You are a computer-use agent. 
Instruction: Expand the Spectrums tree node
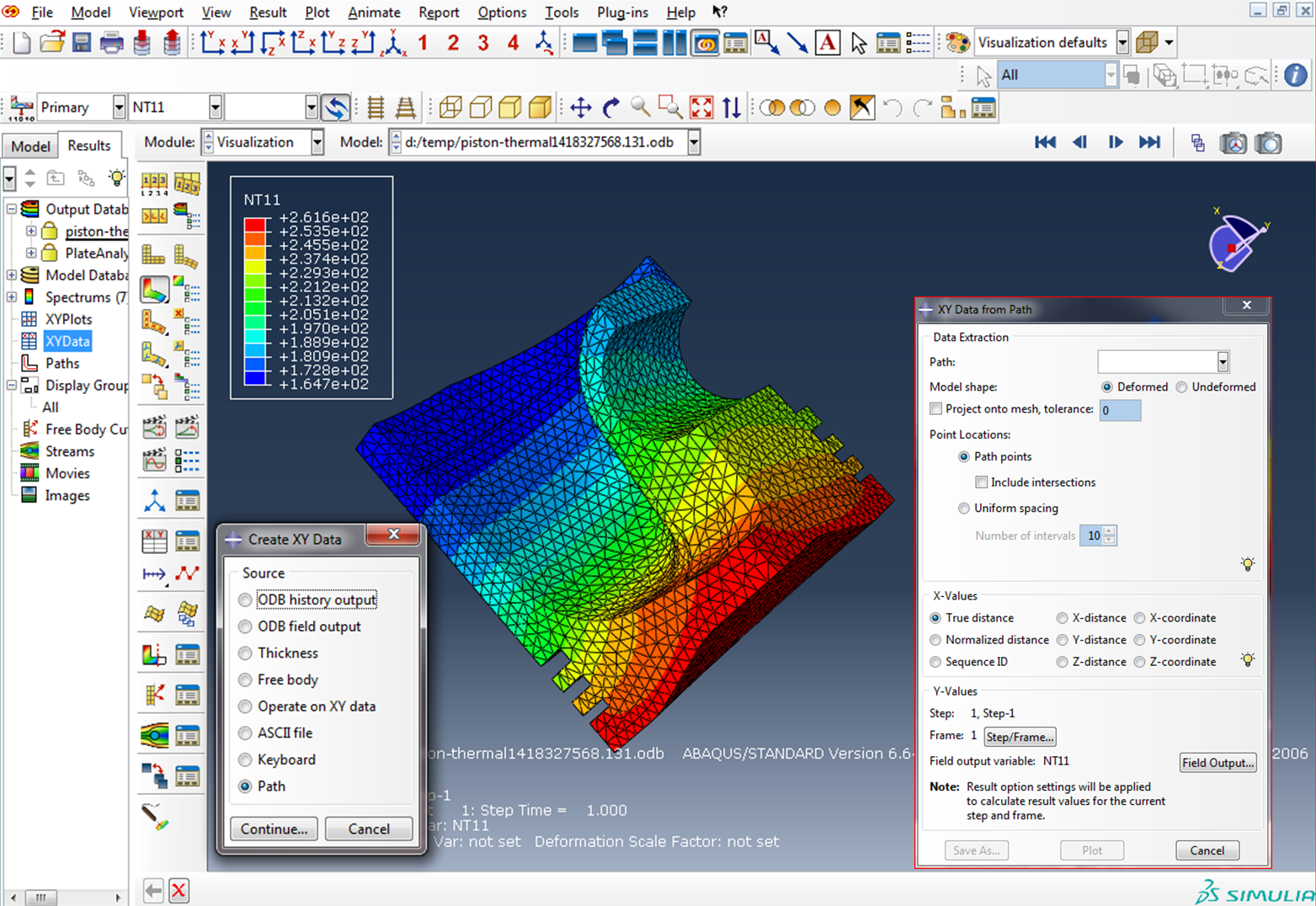pos(12,297)
